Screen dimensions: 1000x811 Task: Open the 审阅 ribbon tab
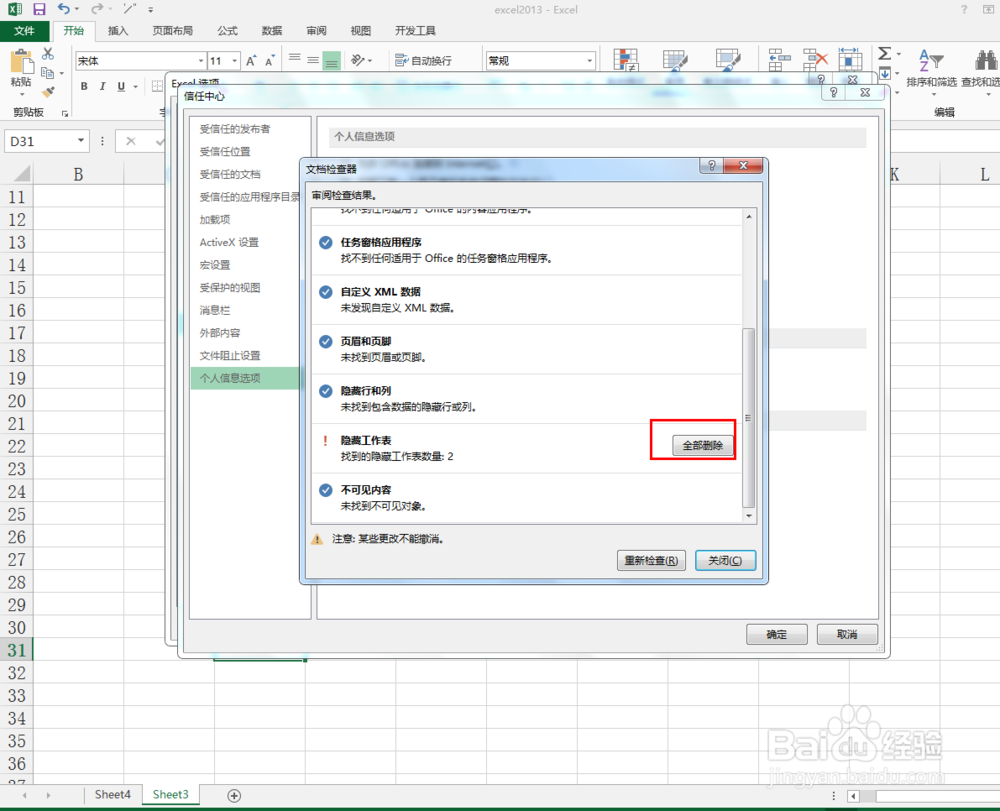316,30
